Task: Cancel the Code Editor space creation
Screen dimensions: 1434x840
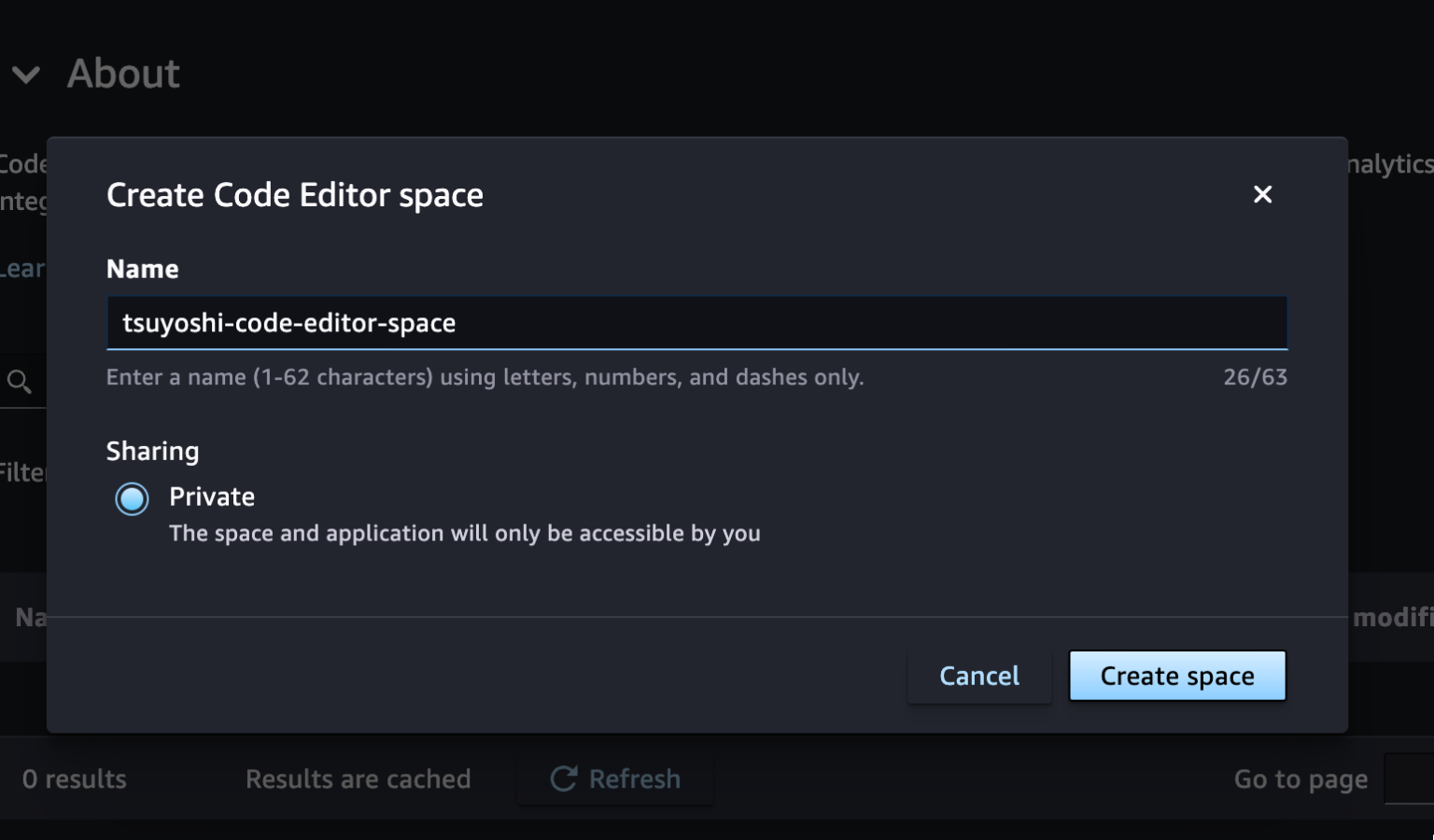Action: pos(978,675)
